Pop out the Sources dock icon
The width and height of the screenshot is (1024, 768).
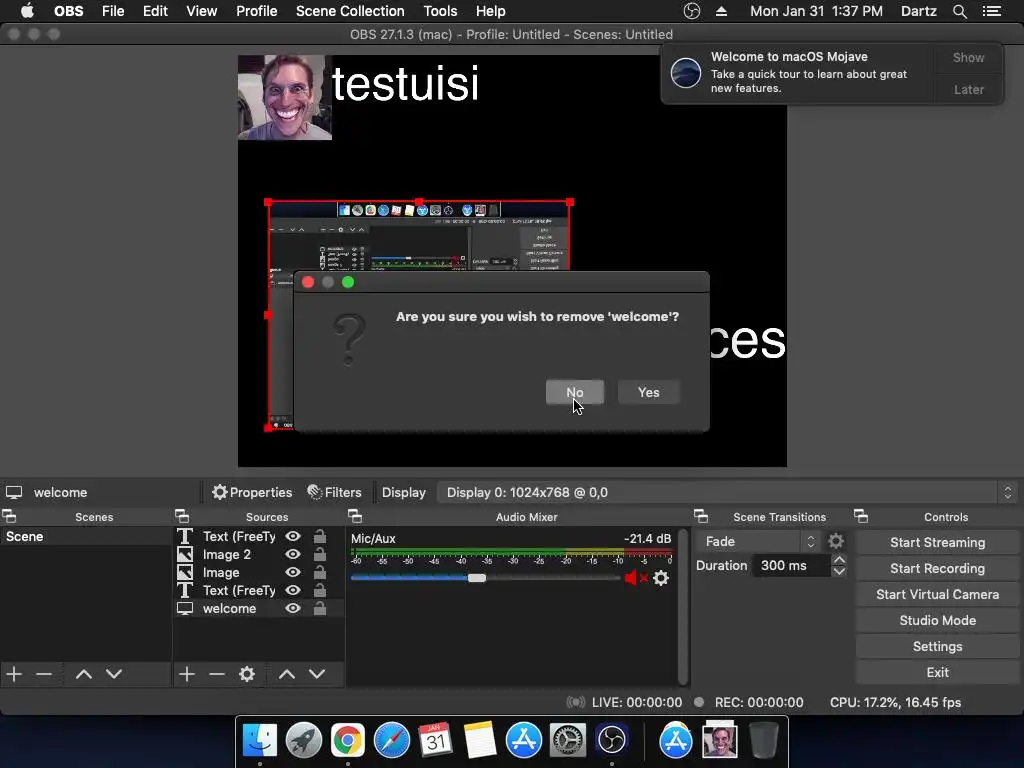click(x=182, y=517)
